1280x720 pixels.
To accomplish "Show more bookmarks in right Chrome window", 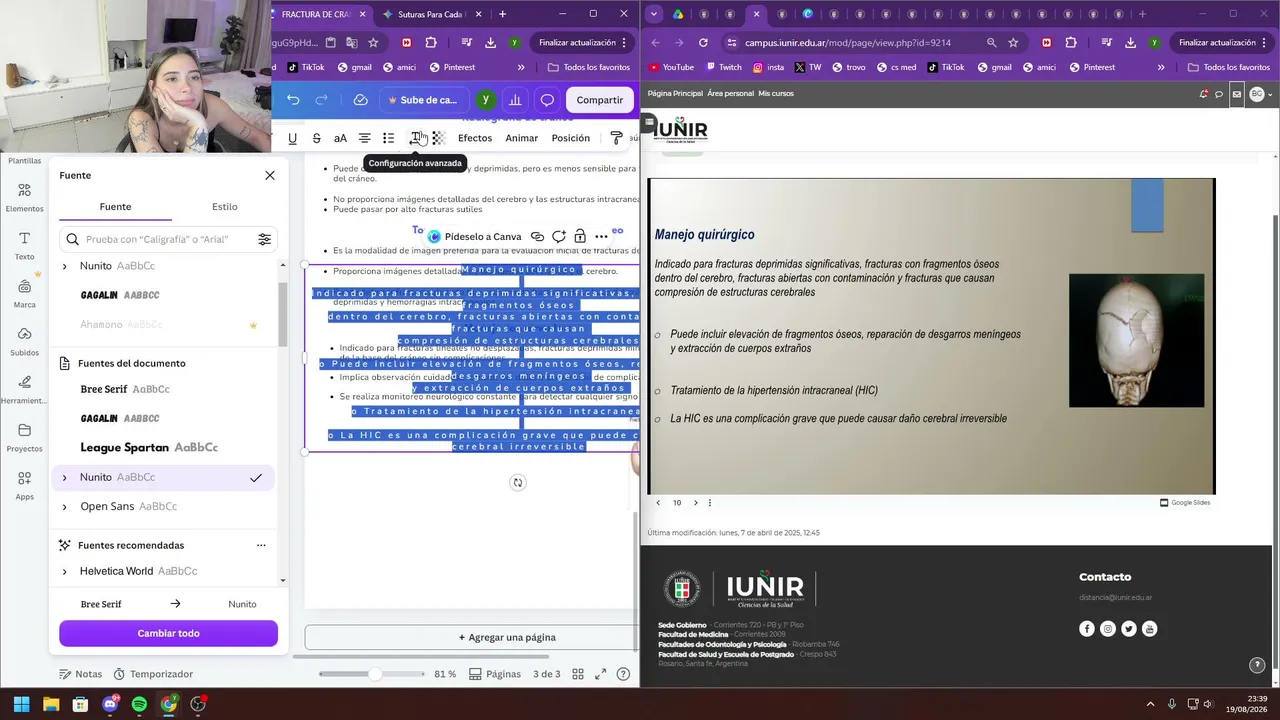I will [1160, 67].
